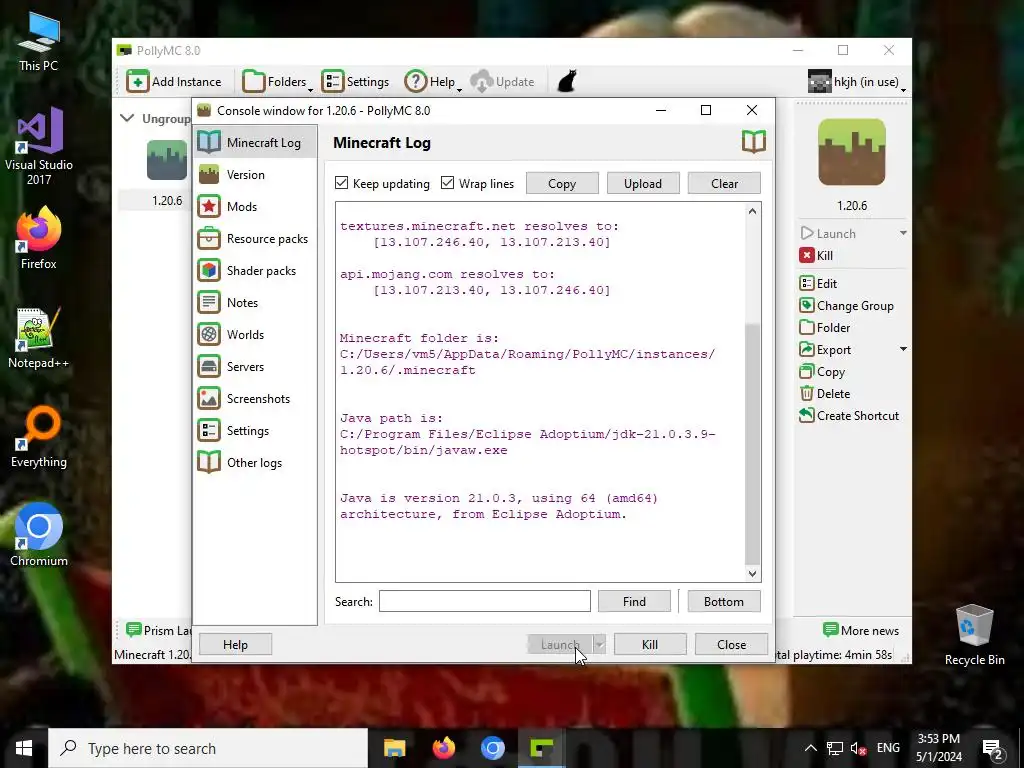Click the console Kill button

(650, 645)
